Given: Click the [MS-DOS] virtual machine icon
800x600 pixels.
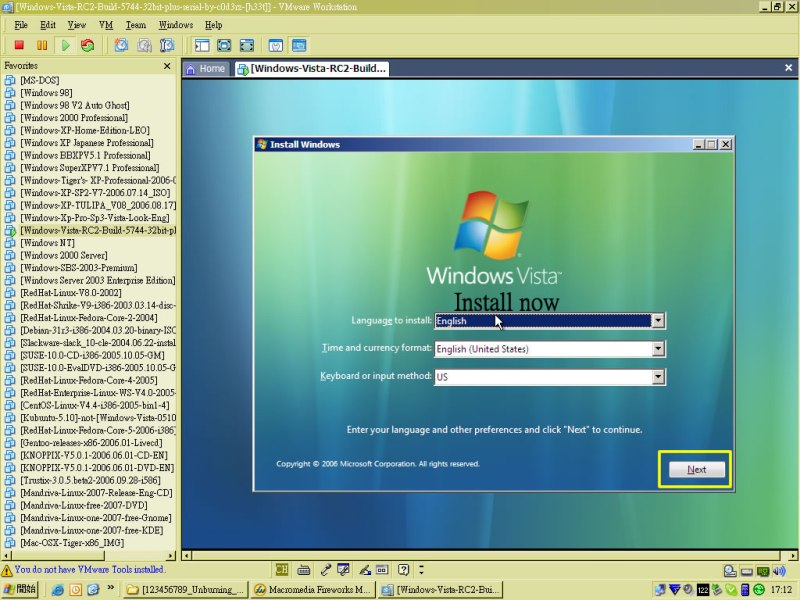Looking at the screenshot, I should [x=10, y=80].
